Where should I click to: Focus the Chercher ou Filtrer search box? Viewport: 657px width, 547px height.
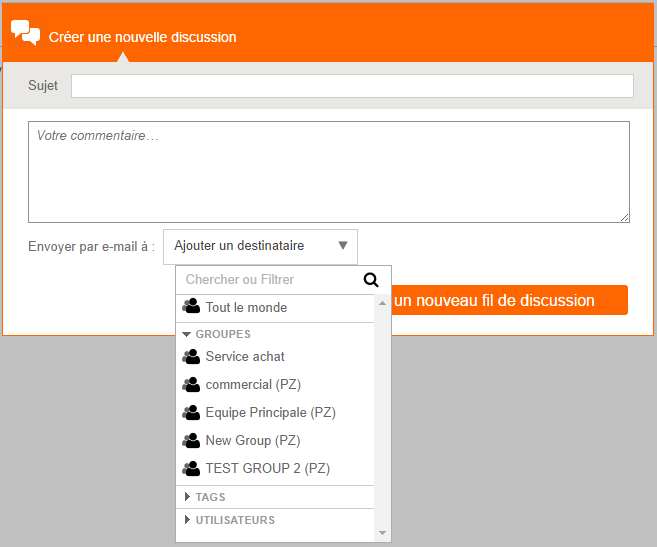pyautogui.click(x=268, y=280)
